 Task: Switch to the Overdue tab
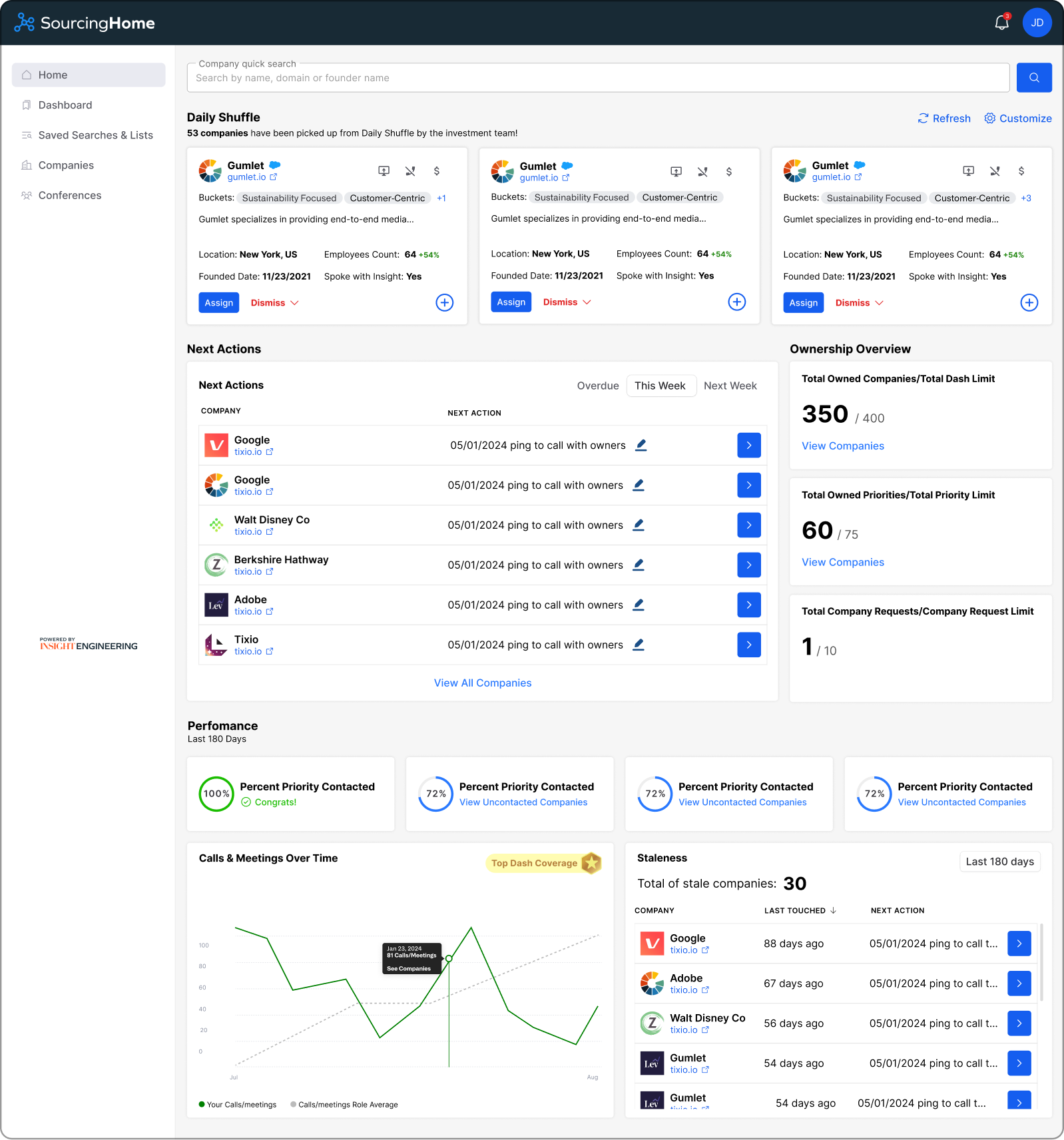coord(597,386)
